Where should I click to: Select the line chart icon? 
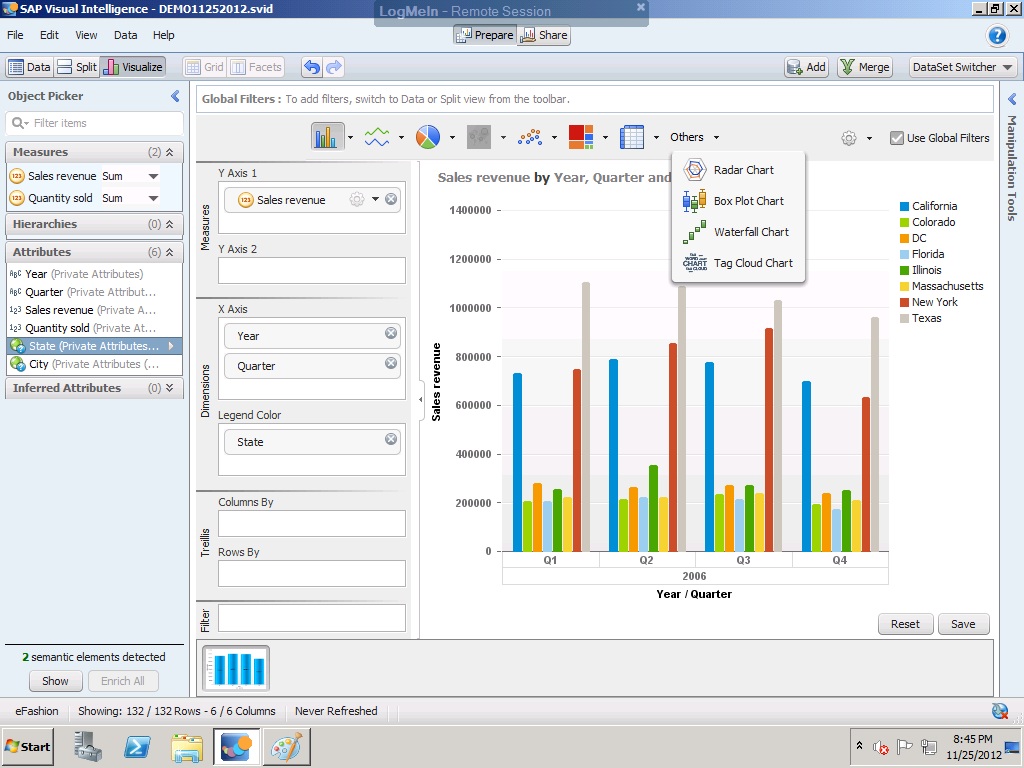377,137
